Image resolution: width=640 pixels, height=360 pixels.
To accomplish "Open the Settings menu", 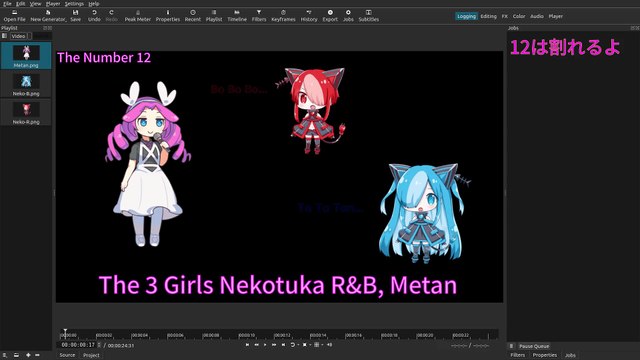I will click(x=74, y=3).
